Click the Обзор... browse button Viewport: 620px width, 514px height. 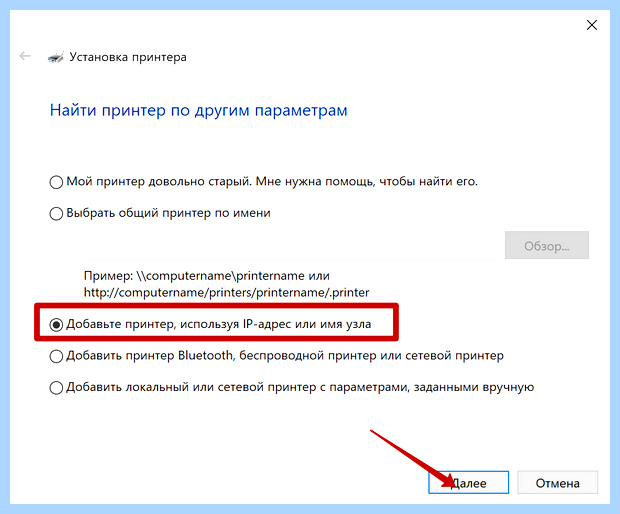click(x=547, y=246)
